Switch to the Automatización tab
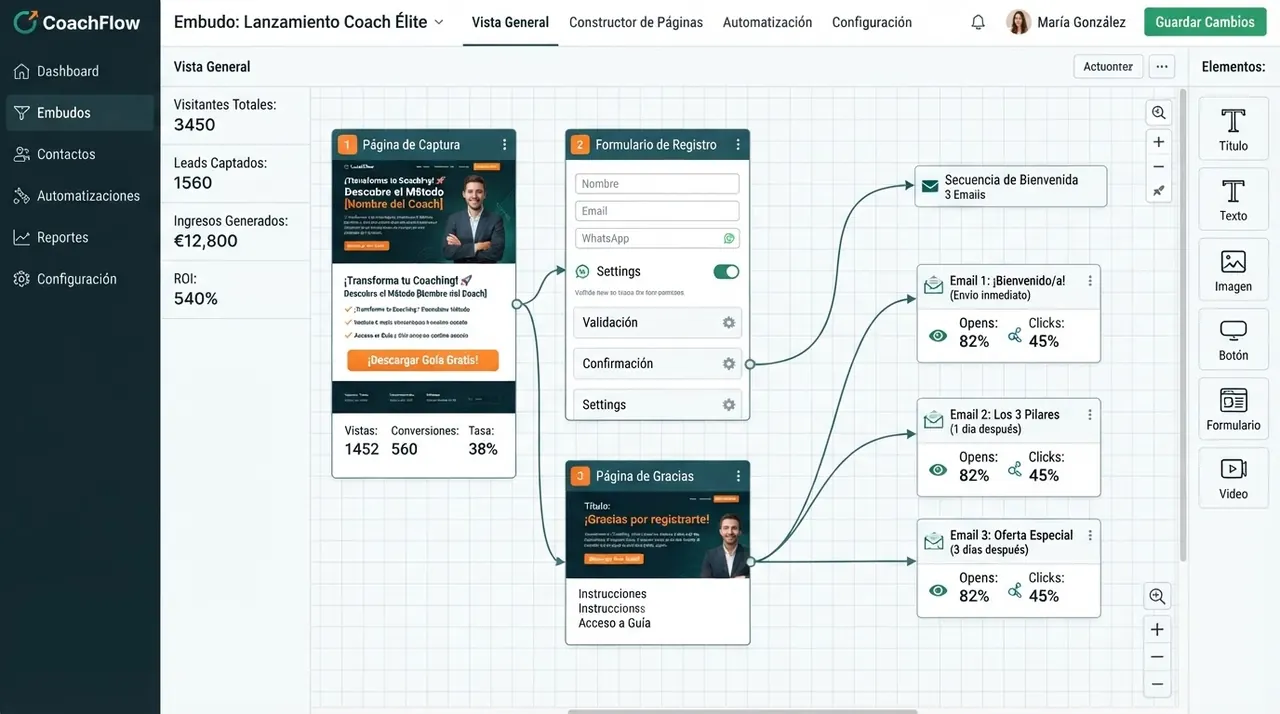The height and width of the screenshot is (714, 1280). (767, 22)
